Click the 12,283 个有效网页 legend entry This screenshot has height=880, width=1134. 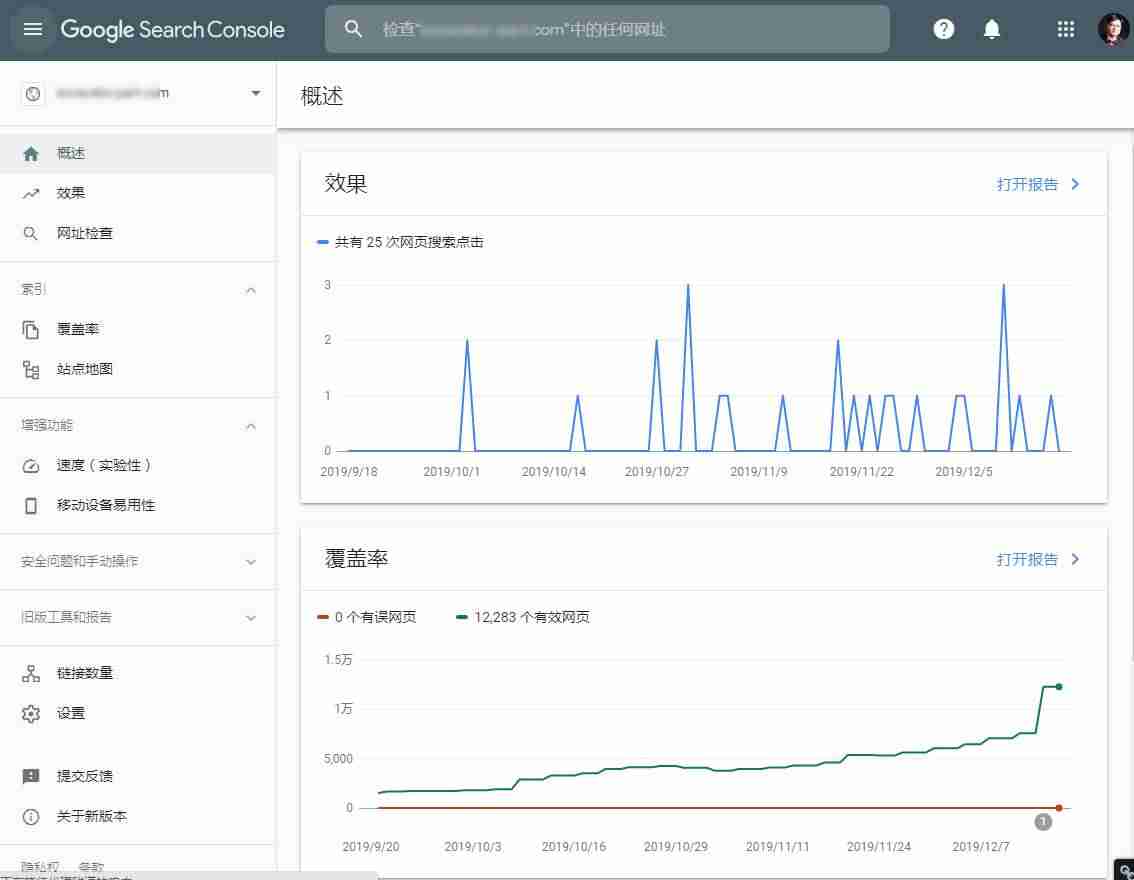[x=523, y=617]
